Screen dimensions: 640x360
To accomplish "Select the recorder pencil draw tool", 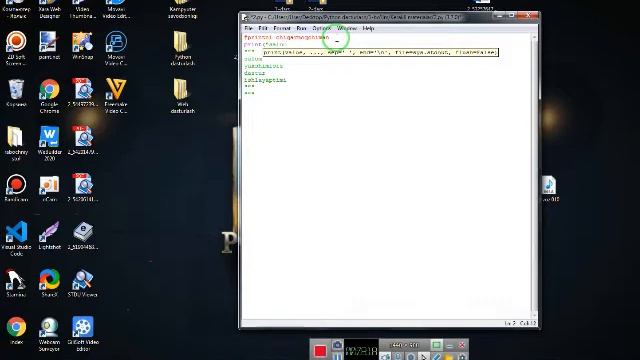I will (436, 357).
